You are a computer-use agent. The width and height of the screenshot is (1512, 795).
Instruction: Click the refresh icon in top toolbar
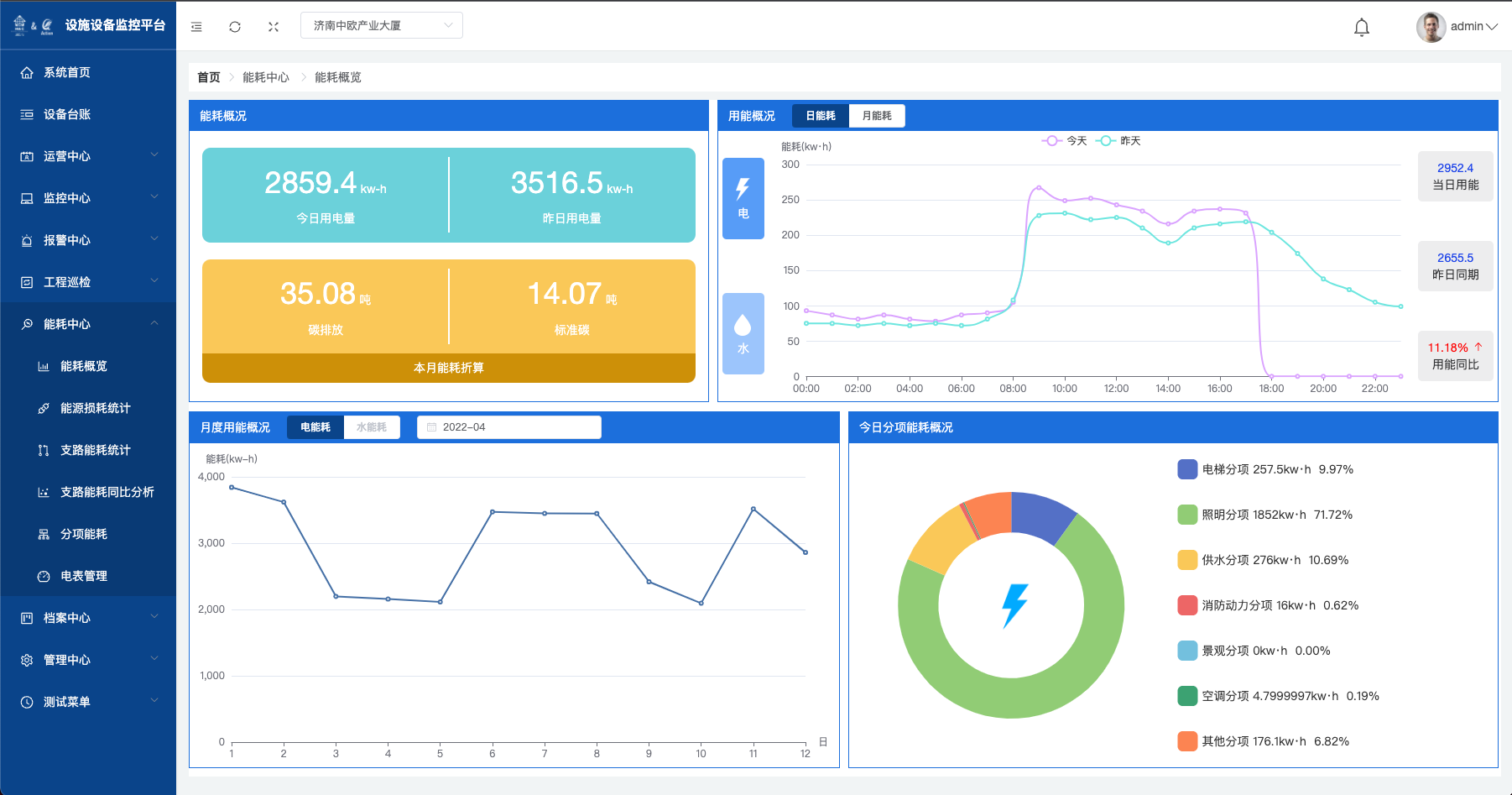[235, 27]
